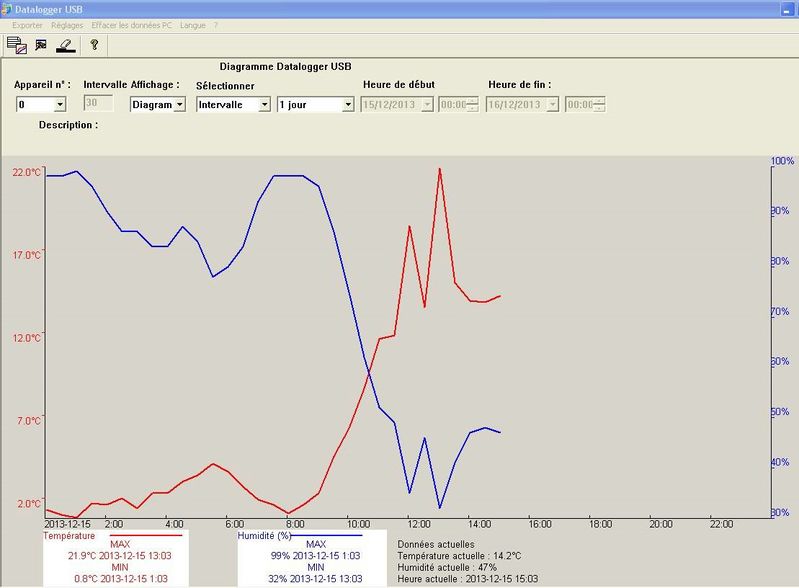Click the 12:00 time axis label
The height and width of the screenshot is (588, 799).
pos(418,524)
